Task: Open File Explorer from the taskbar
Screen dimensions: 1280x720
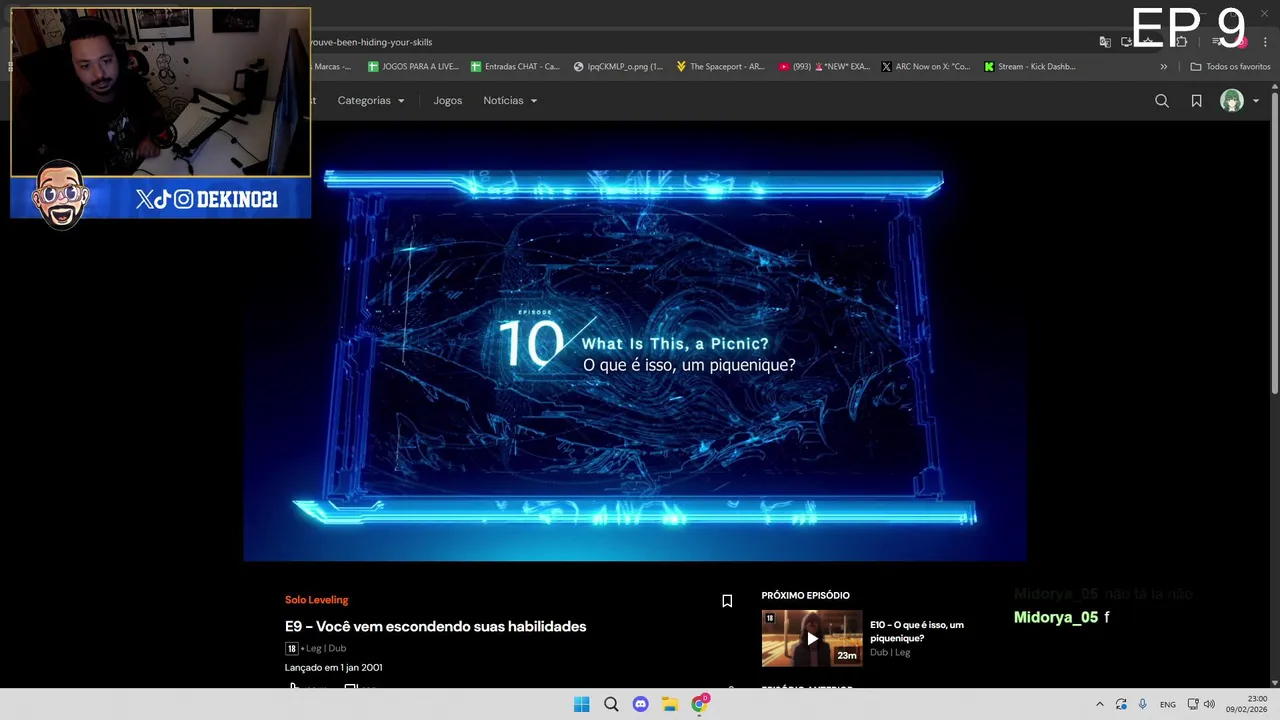Action: coord(670,704)
